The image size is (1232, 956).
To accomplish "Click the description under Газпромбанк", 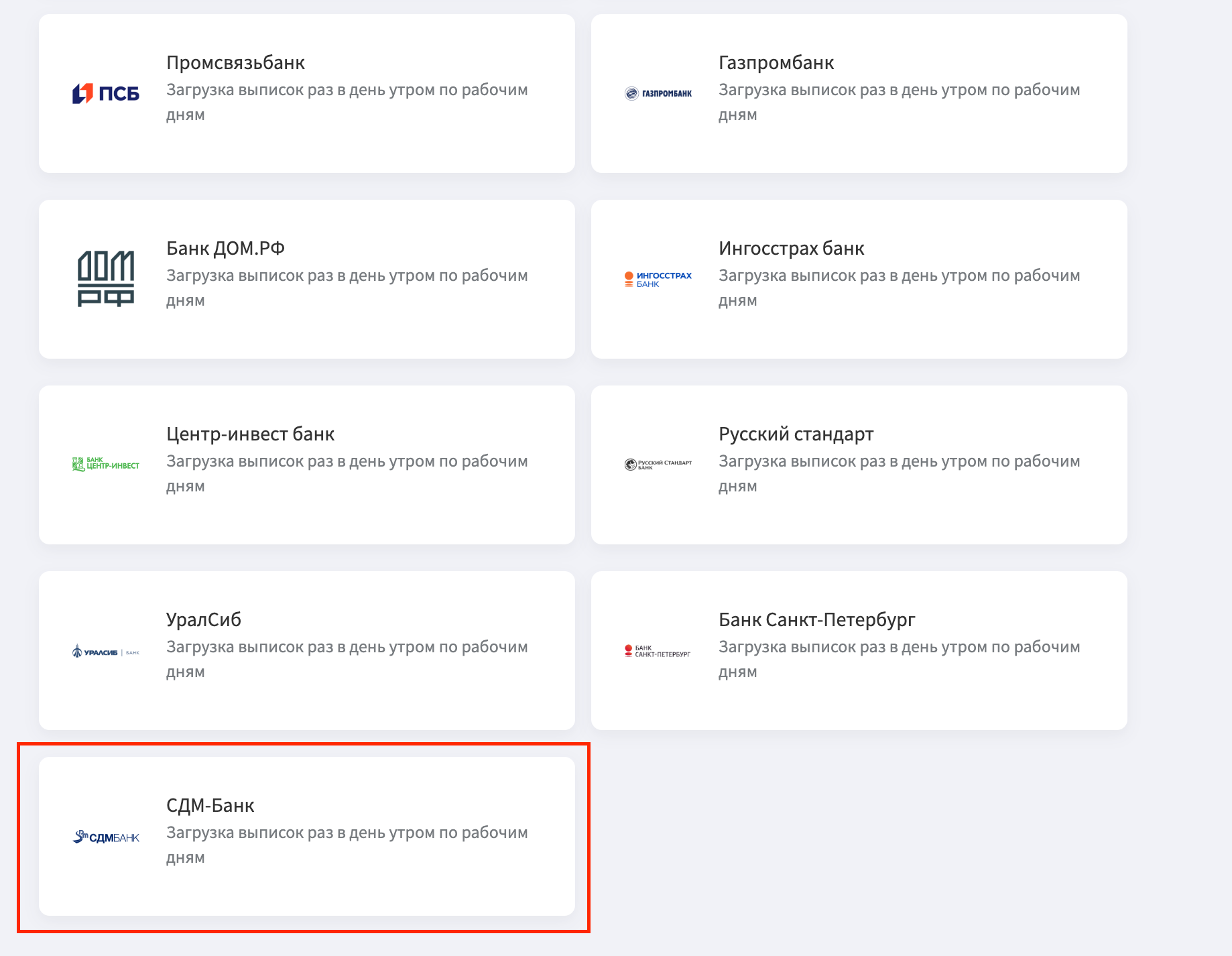I will [900, 102].
